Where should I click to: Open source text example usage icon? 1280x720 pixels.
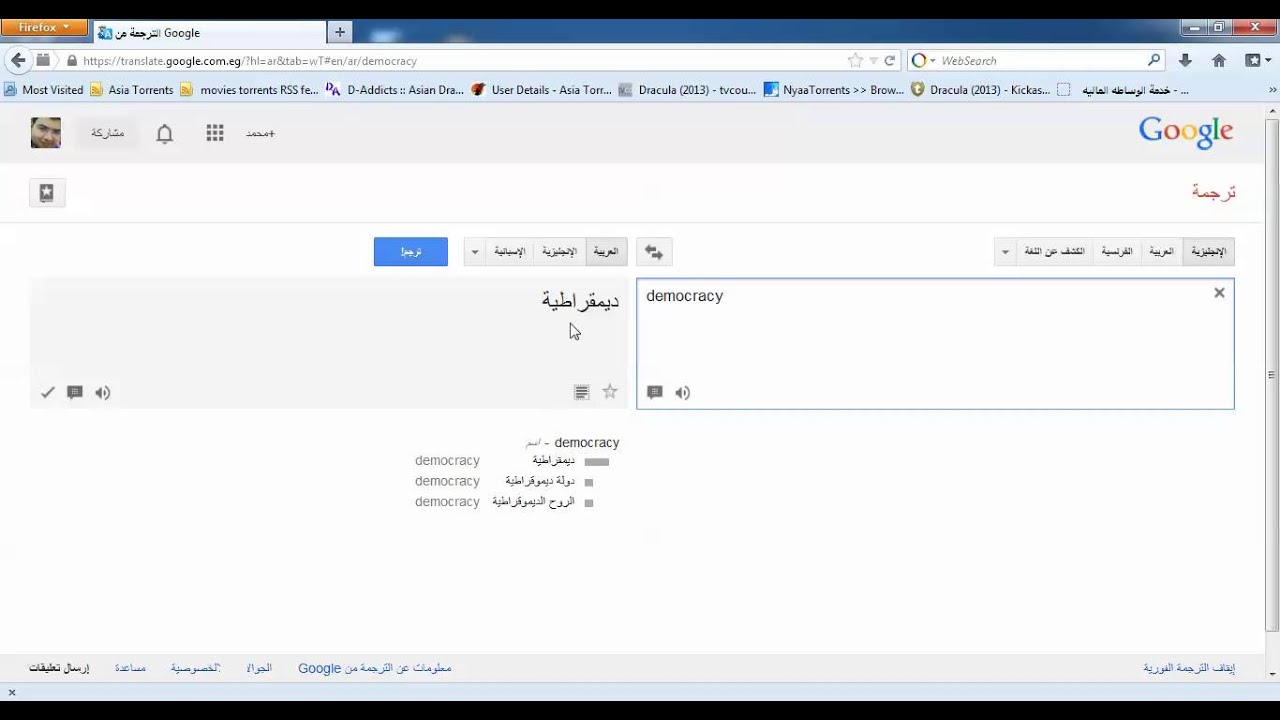click(655, 393)
